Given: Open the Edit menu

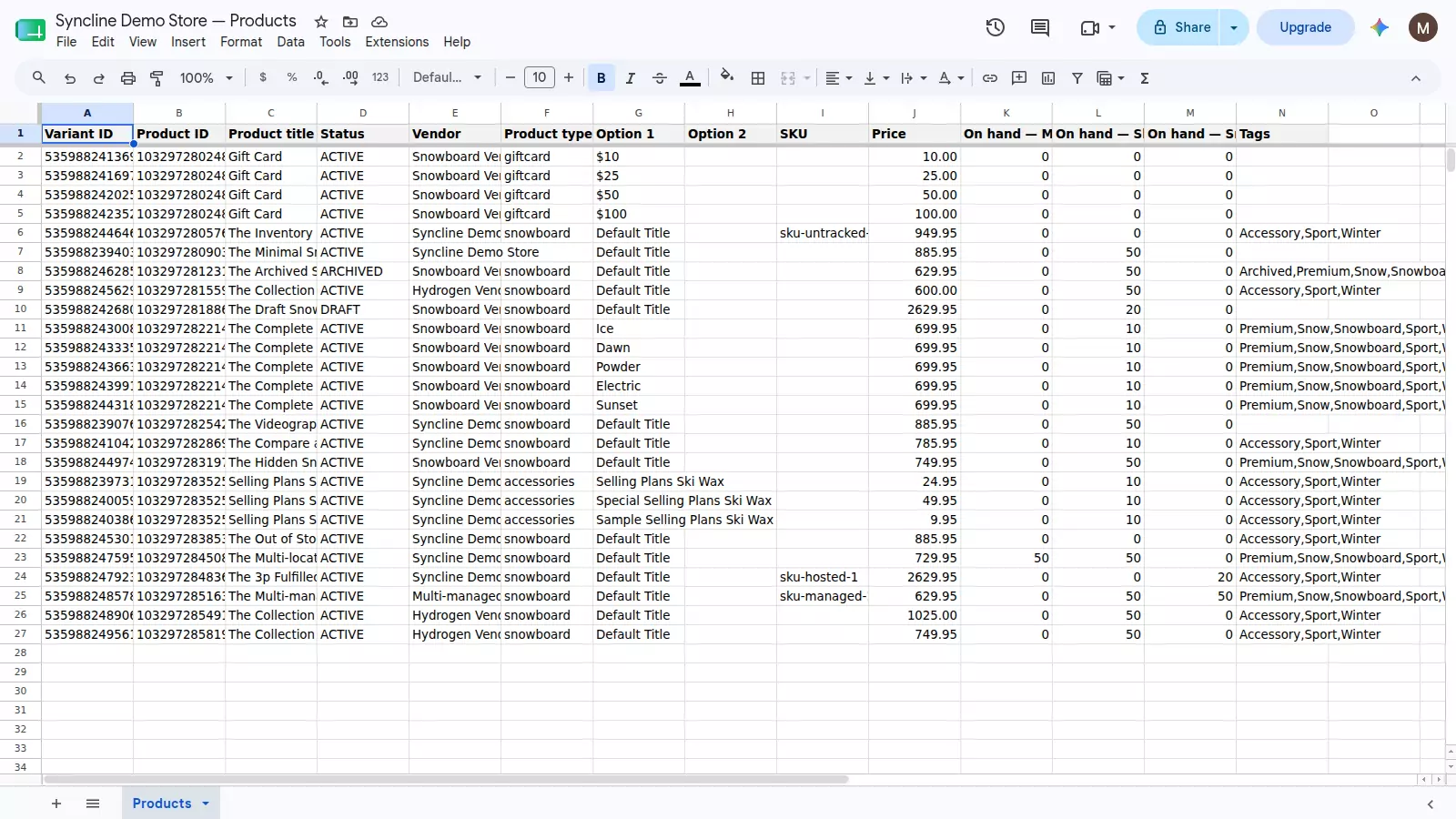Looking at the screenshot, I should pyautogui.click(x=103, y=42).
